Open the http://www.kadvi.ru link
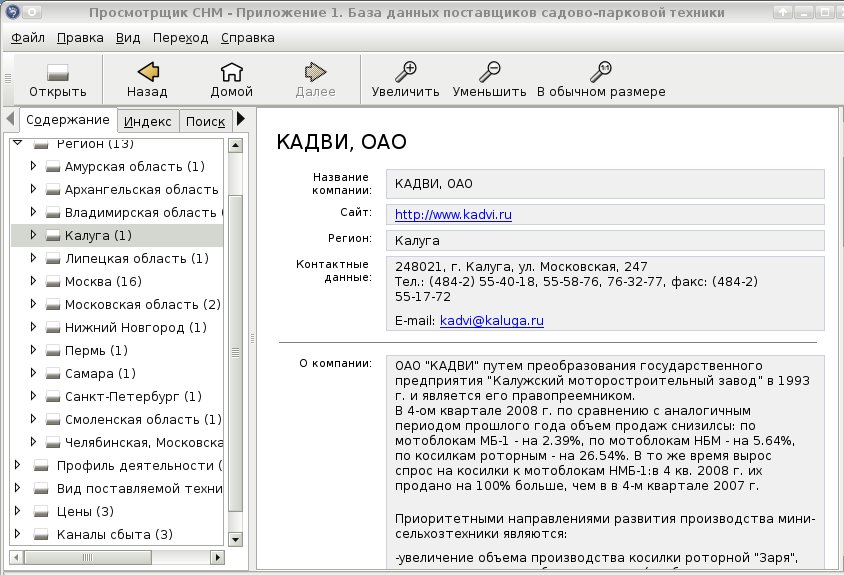844x575 pixels. coord(453,215)
